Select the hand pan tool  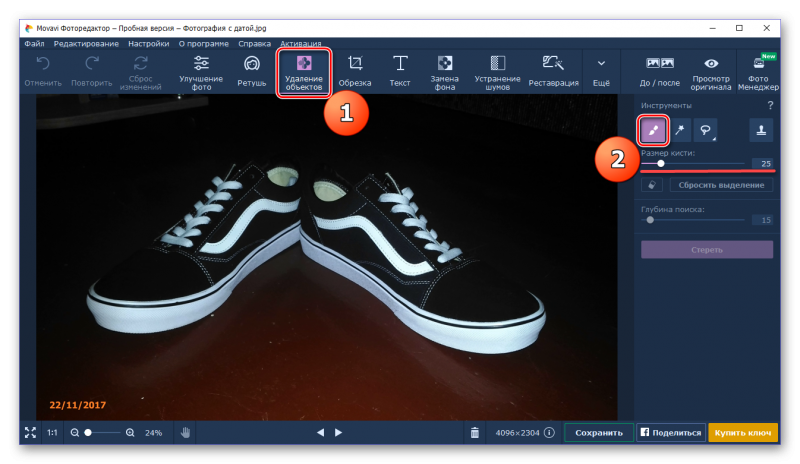[185, 433]
